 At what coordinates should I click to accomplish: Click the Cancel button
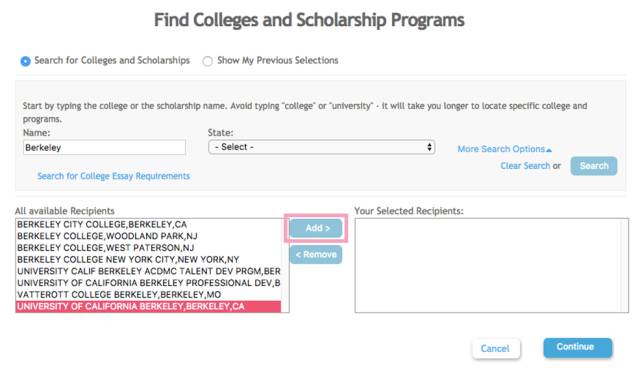pos(495,349)
